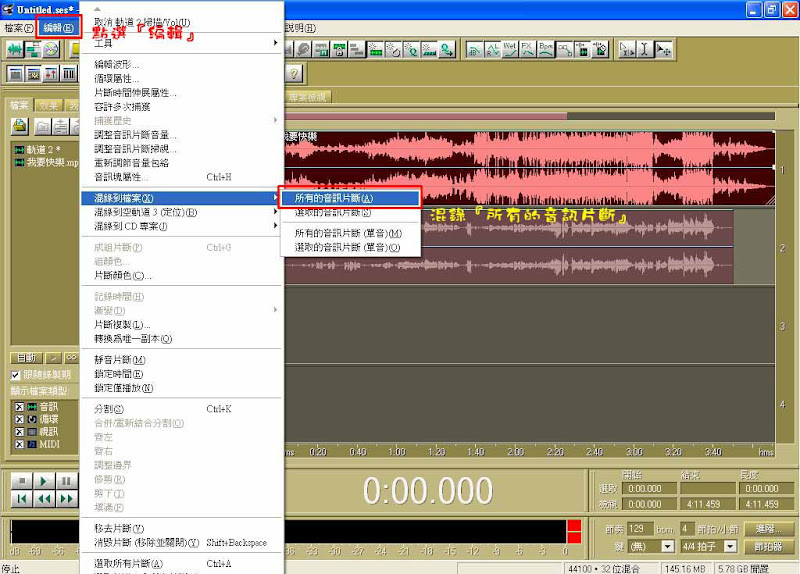This screenshot has width=800, height=574.
Task: Uncheck the 音訊 file type checkbox
Action: (19, 408)
